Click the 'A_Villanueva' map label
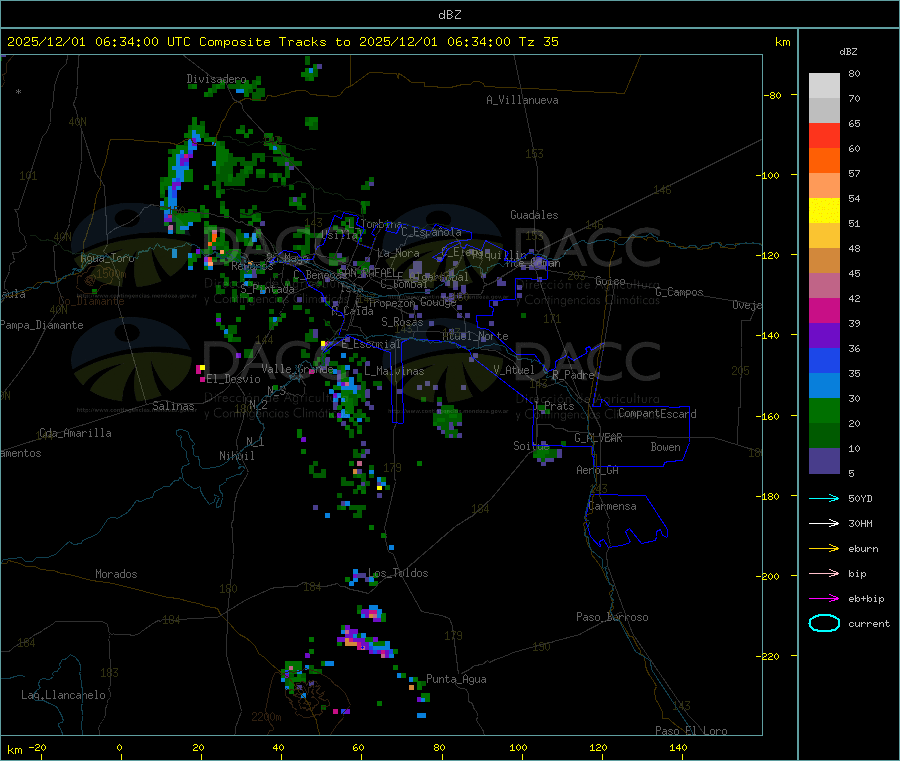Image resolution: width=900 pixels, height=761 pixels. coord(522,100)
